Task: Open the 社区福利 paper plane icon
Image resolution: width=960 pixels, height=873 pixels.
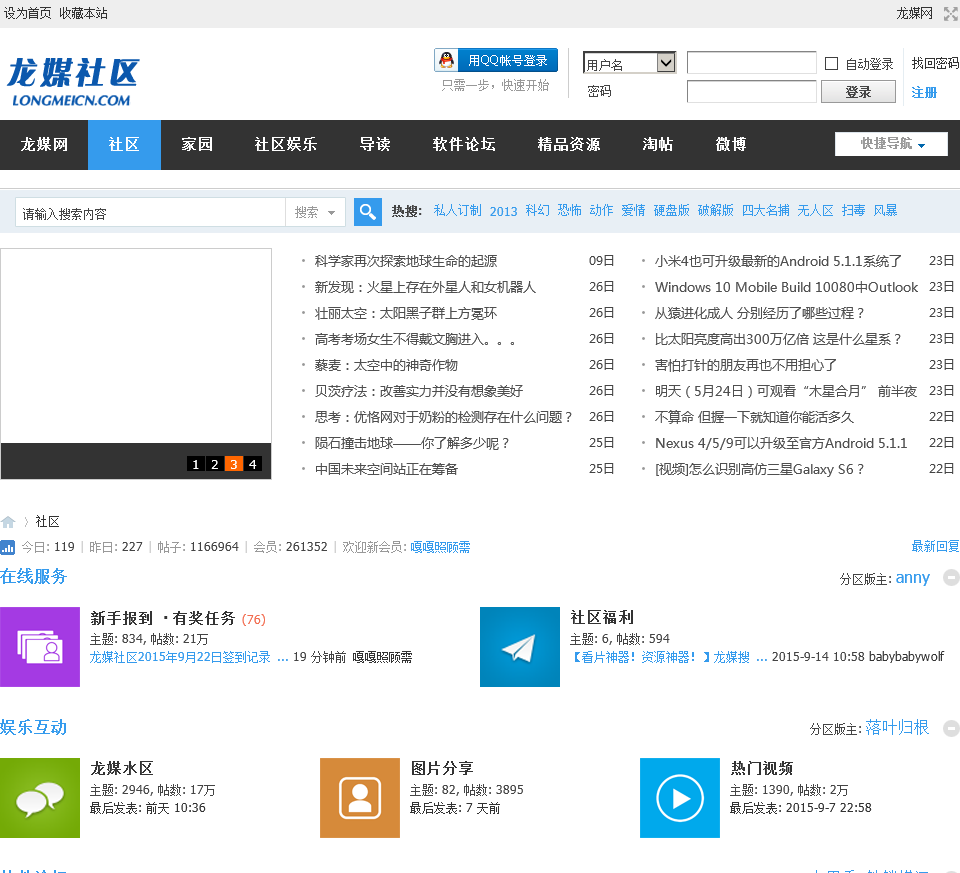Action: click(x=520, y=647)
